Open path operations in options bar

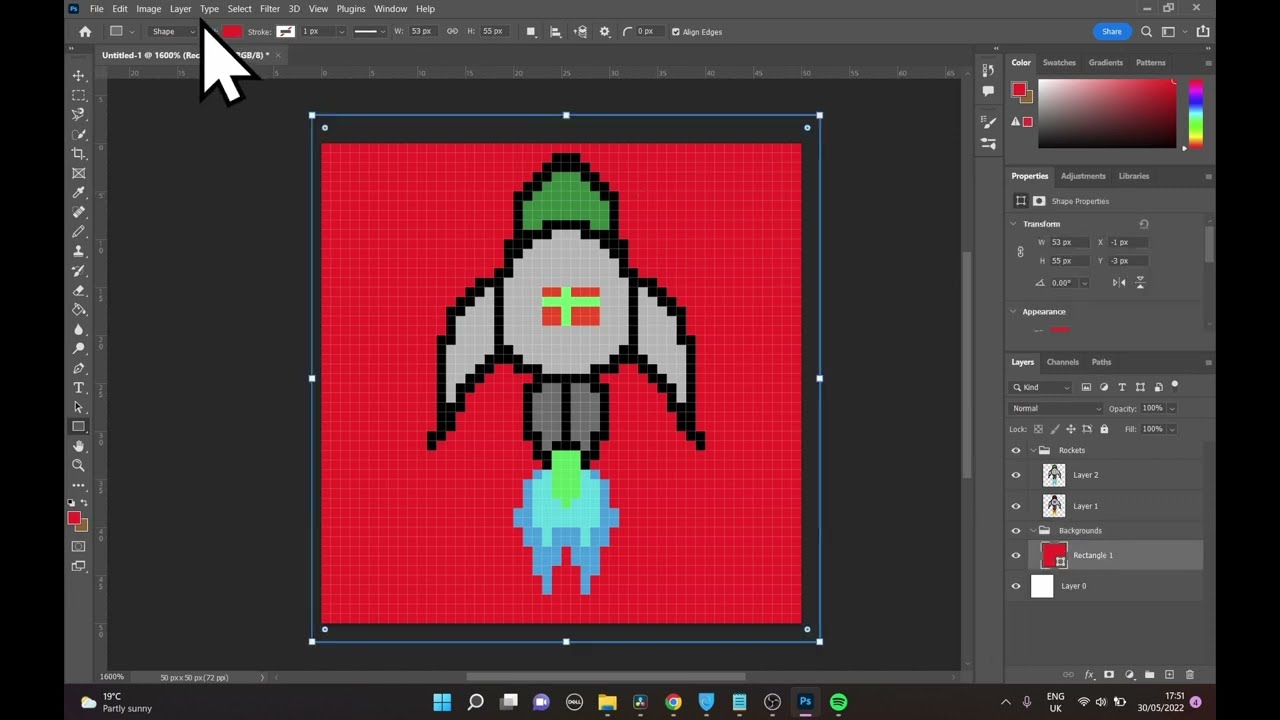click(531, 31)
